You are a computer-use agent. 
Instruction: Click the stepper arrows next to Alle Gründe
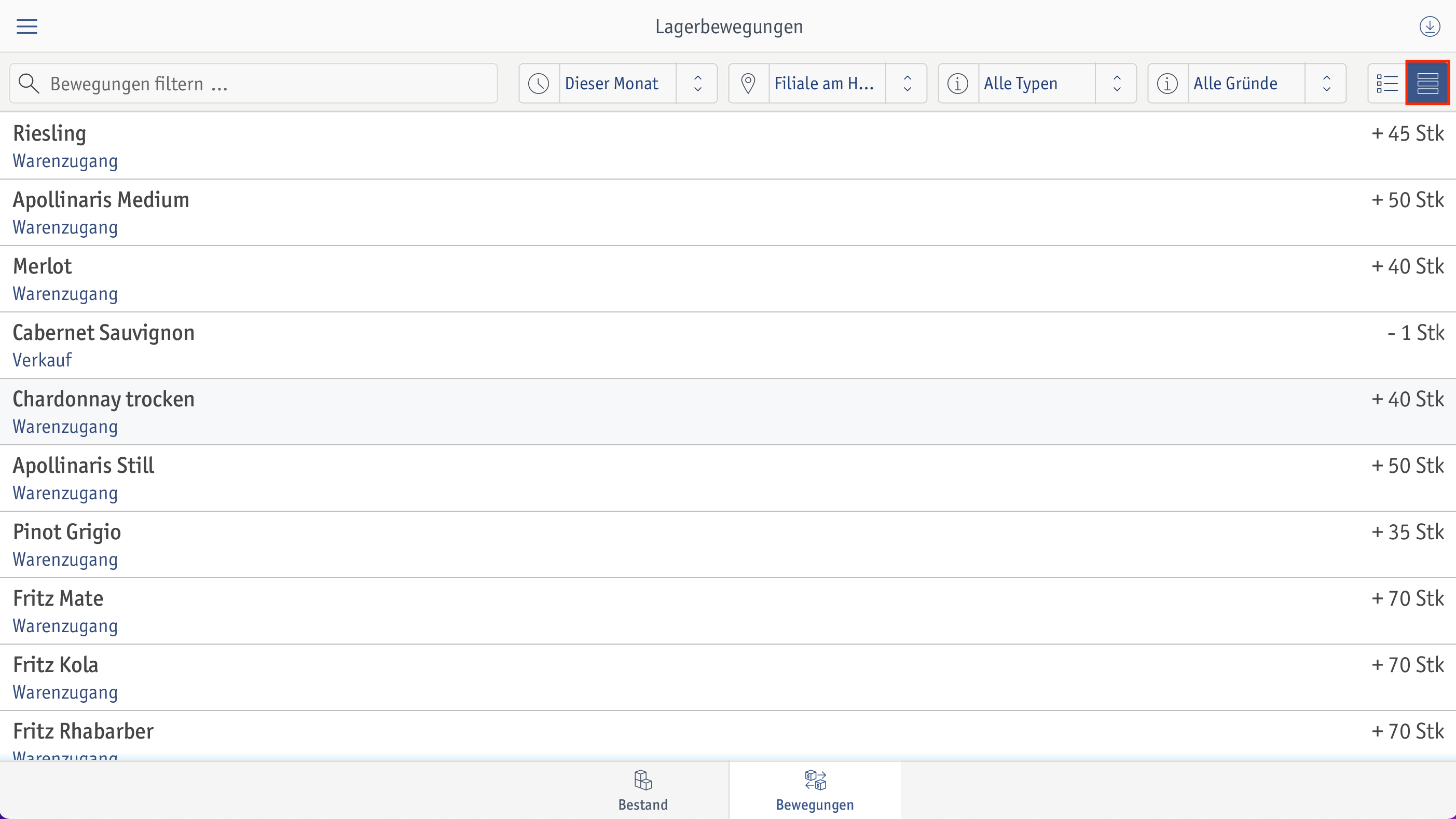click(x=1327, y=84)
